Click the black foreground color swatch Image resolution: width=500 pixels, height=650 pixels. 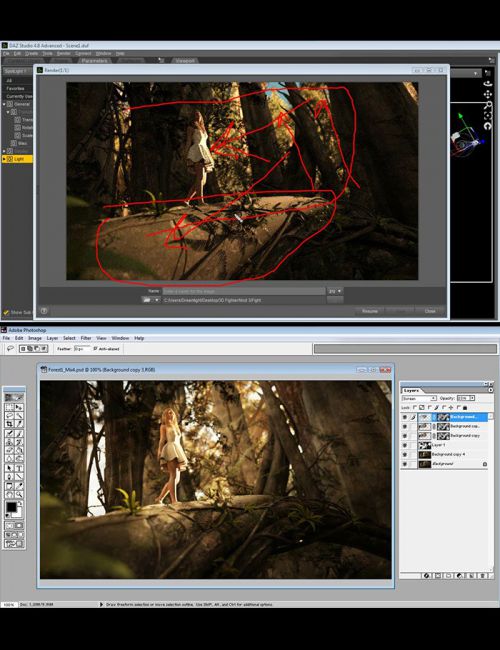coord(11,507)
